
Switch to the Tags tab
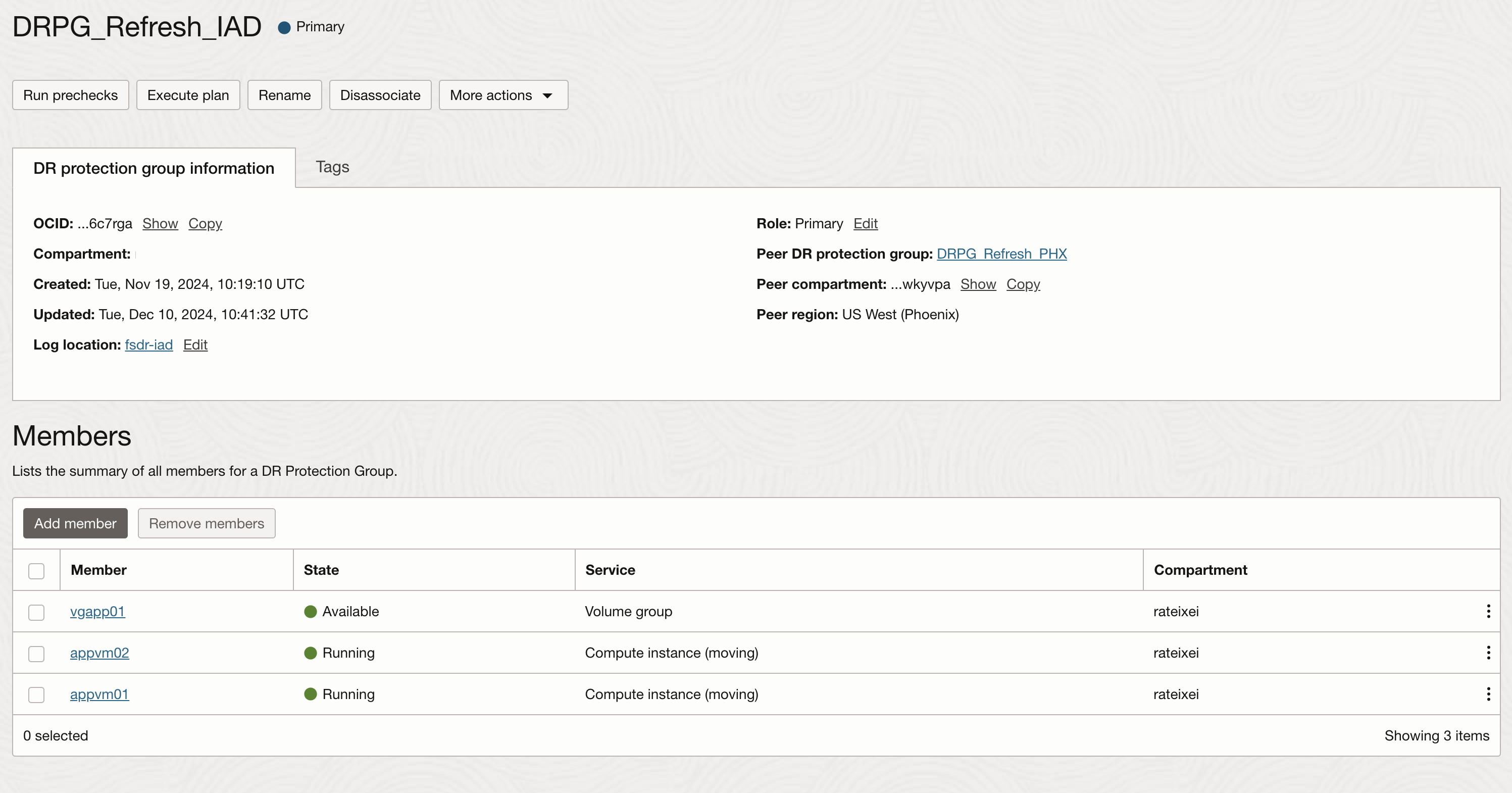[332, 167]
